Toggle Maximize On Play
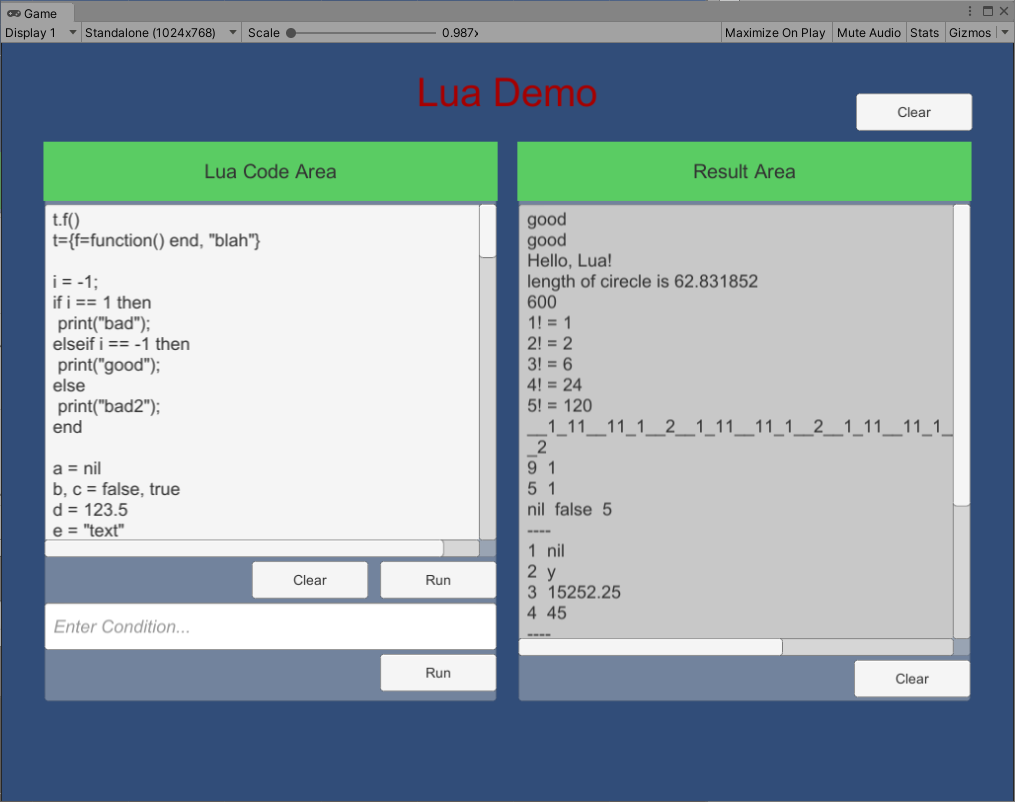 [x=775, y=32]
